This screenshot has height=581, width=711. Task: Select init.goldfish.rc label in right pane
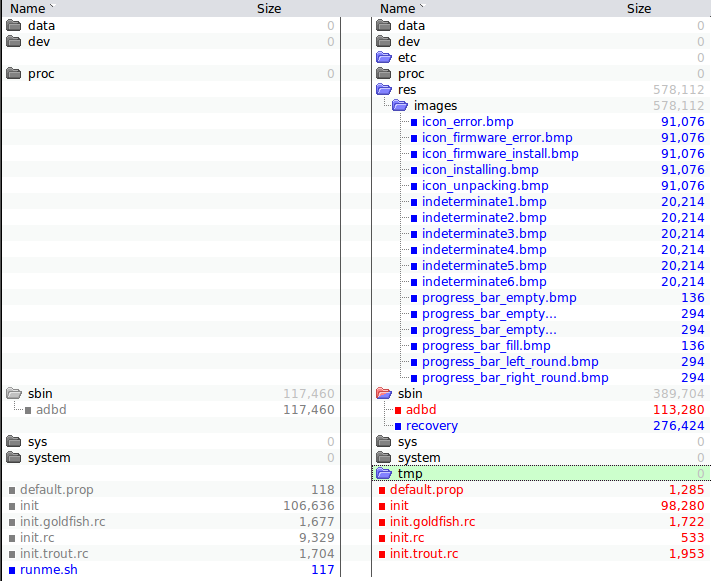tap(432, 522)
